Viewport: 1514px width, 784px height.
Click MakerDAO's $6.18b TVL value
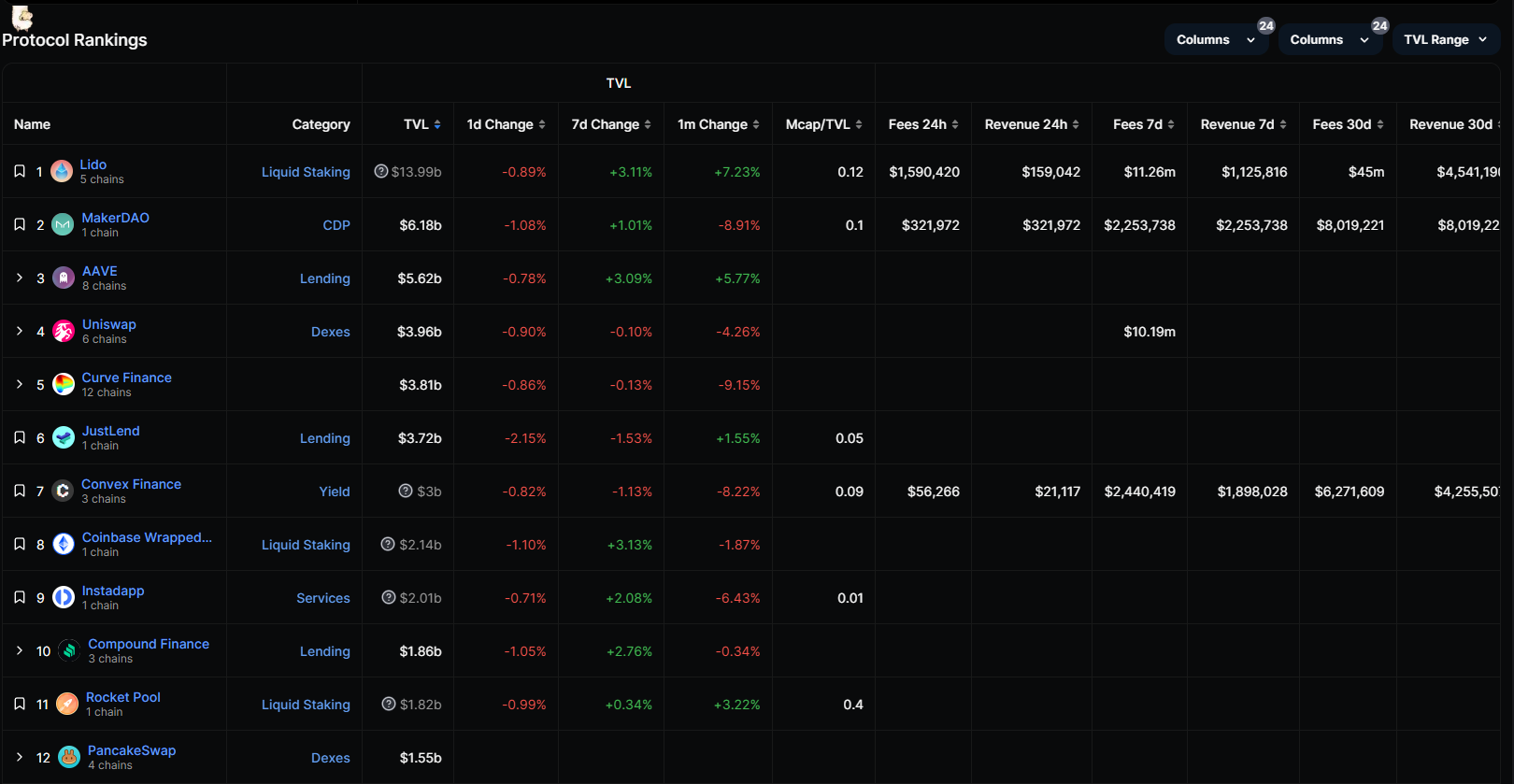point(421,225)
